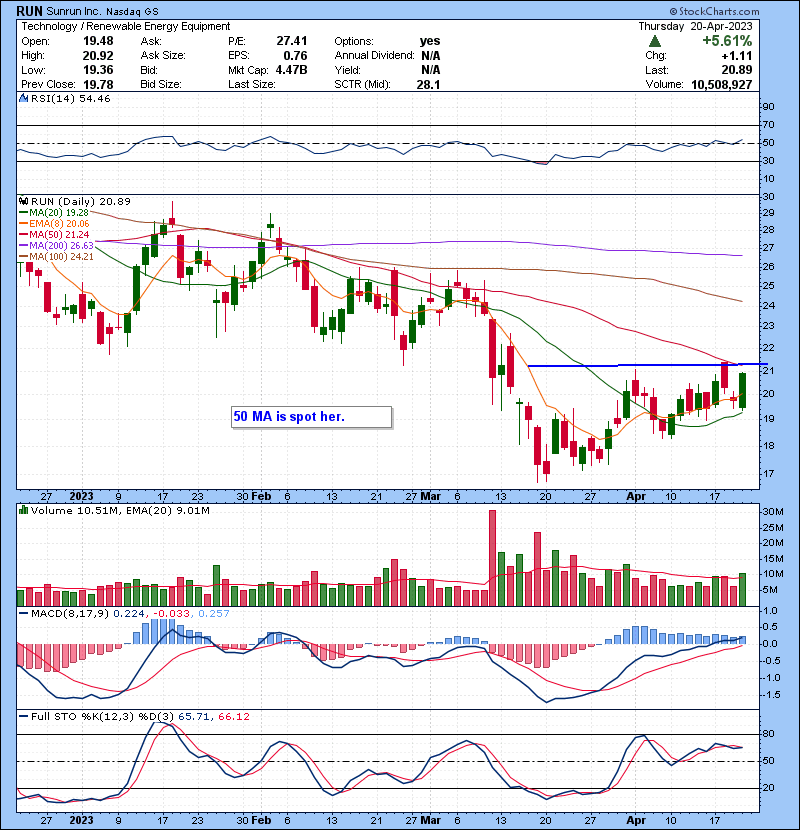Click the Feb label on price chart axis

(x=261, y=497)
